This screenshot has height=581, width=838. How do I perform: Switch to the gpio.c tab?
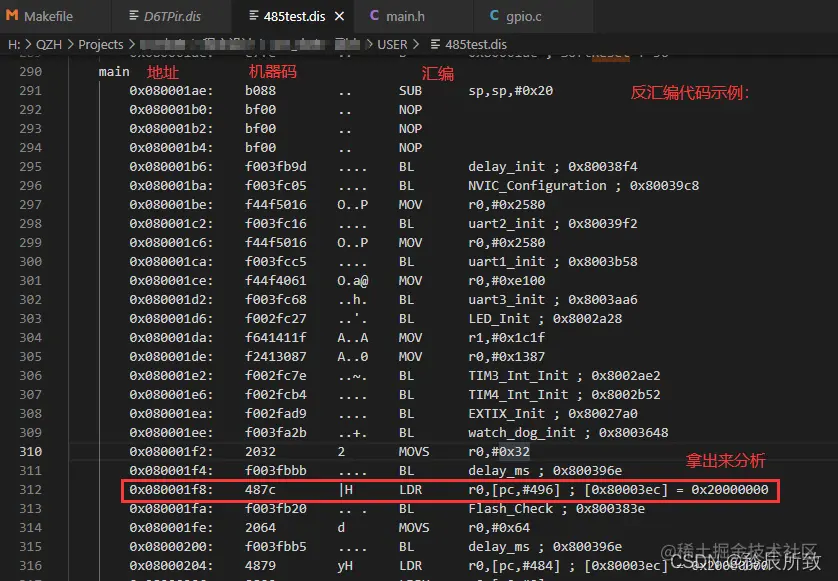coord(523,16)
